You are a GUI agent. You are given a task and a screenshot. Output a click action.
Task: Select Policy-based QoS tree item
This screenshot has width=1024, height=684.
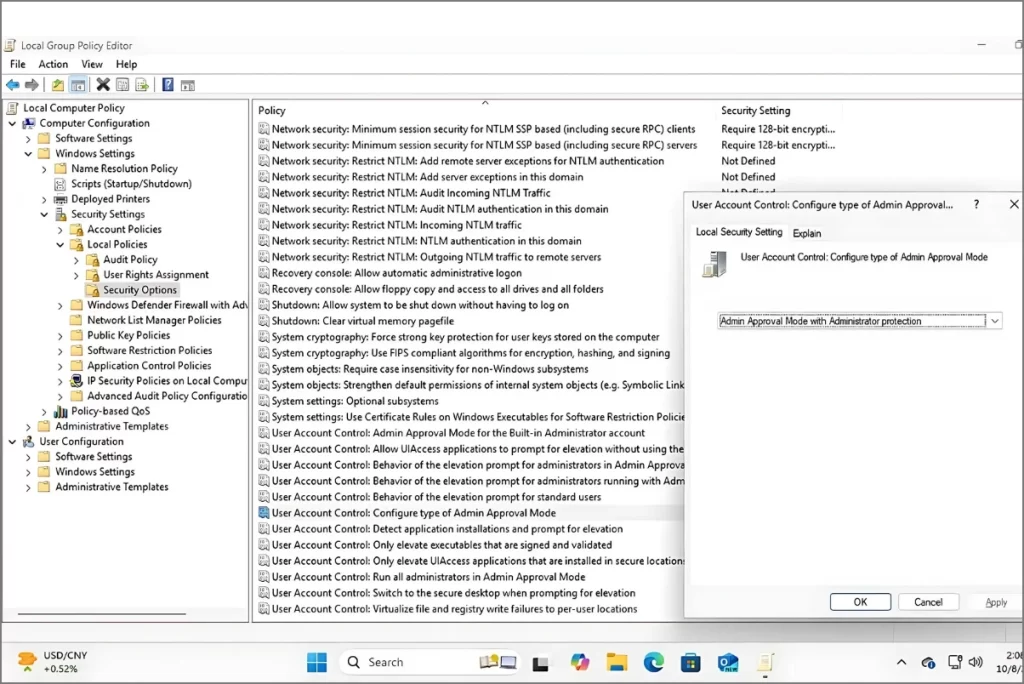[x=110, y=411]
